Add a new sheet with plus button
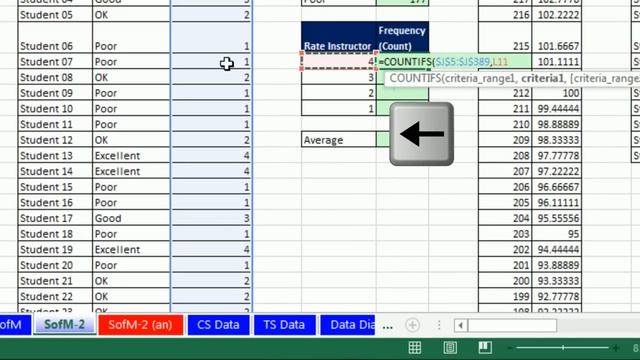The height and width of the screenshot is (360, 640). coord(412,325)
